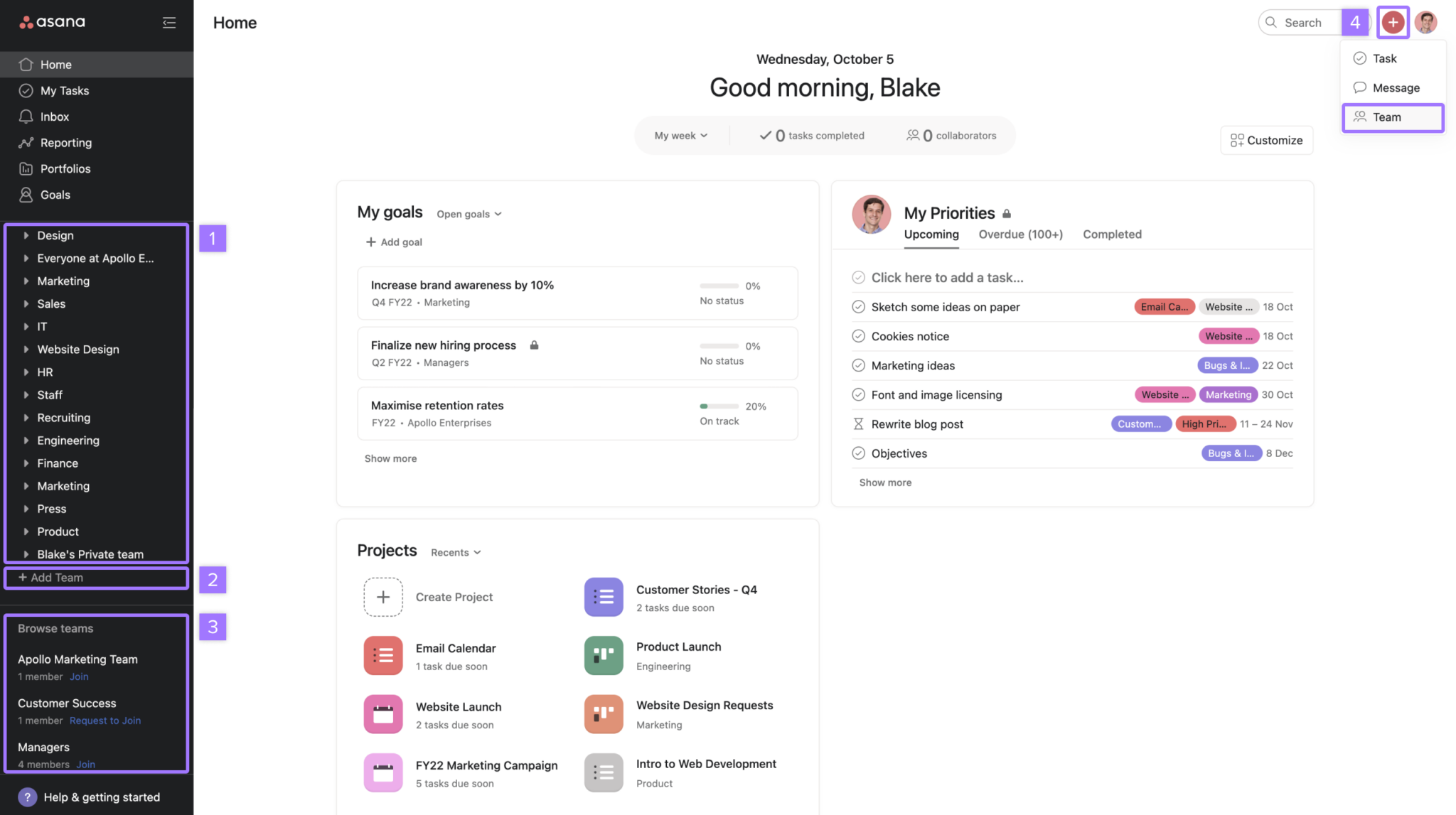Collapse the sidebar
Viewport: 1456px width, 815px height.
click(x=169, y=22)
